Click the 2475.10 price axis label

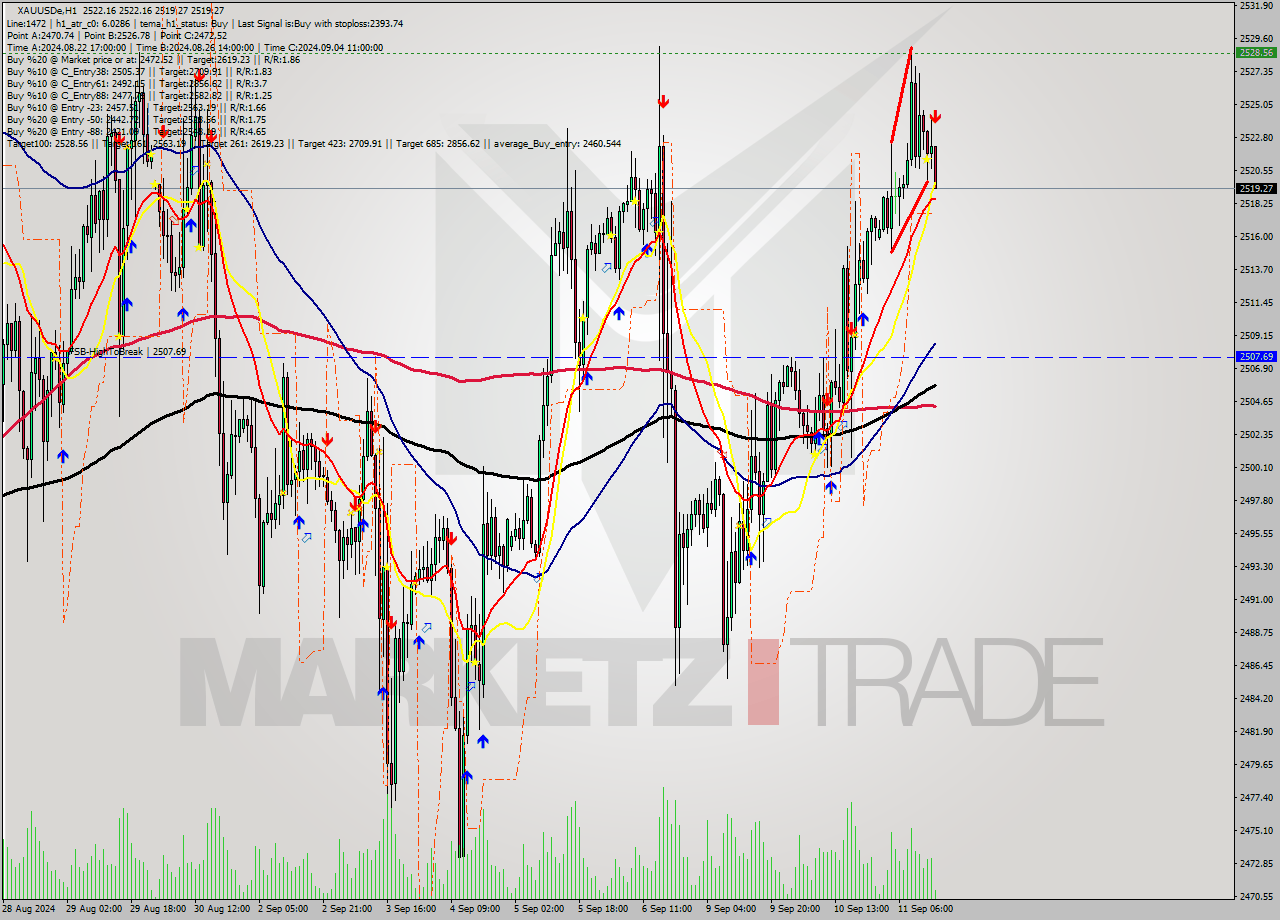[1256, 830]
